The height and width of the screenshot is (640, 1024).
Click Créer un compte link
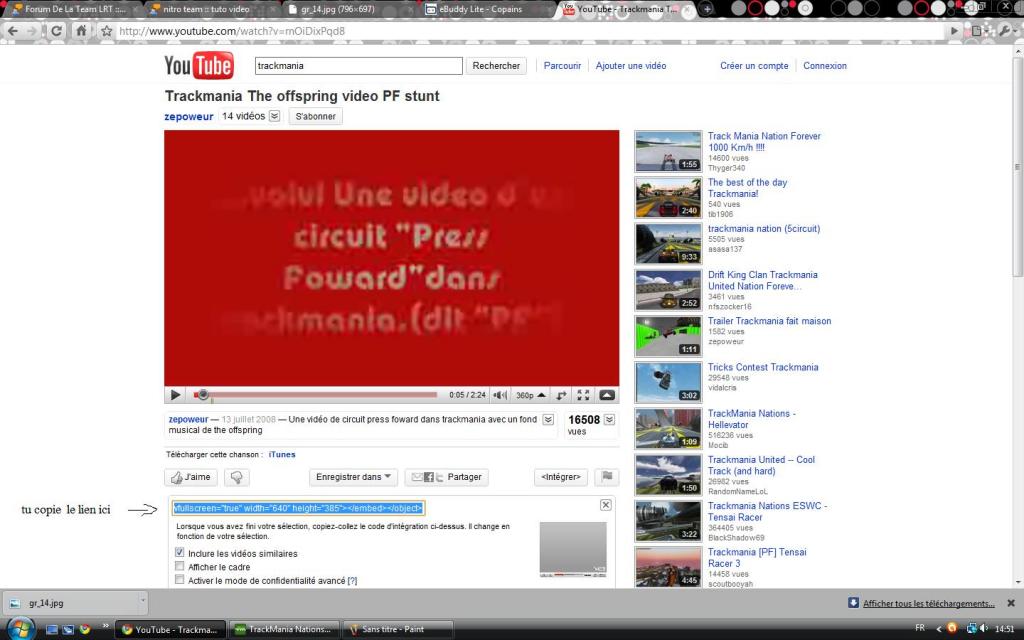(754, 65)
